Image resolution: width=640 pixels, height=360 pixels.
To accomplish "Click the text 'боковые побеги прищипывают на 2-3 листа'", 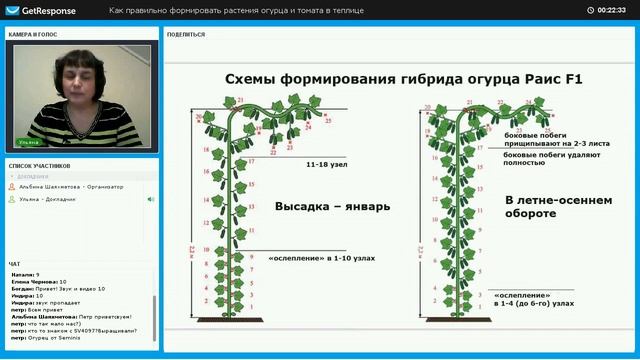I will tap(557, 139).
